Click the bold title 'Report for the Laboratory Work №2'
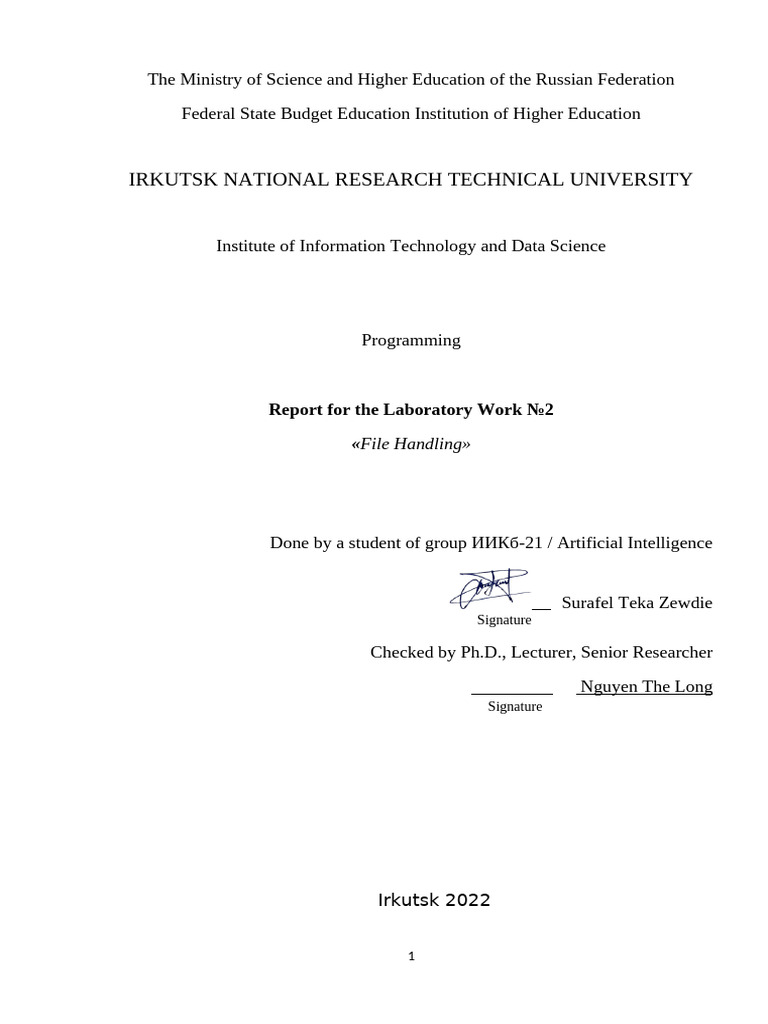The width and height of the screenshot is (768, 1024). 411,409
